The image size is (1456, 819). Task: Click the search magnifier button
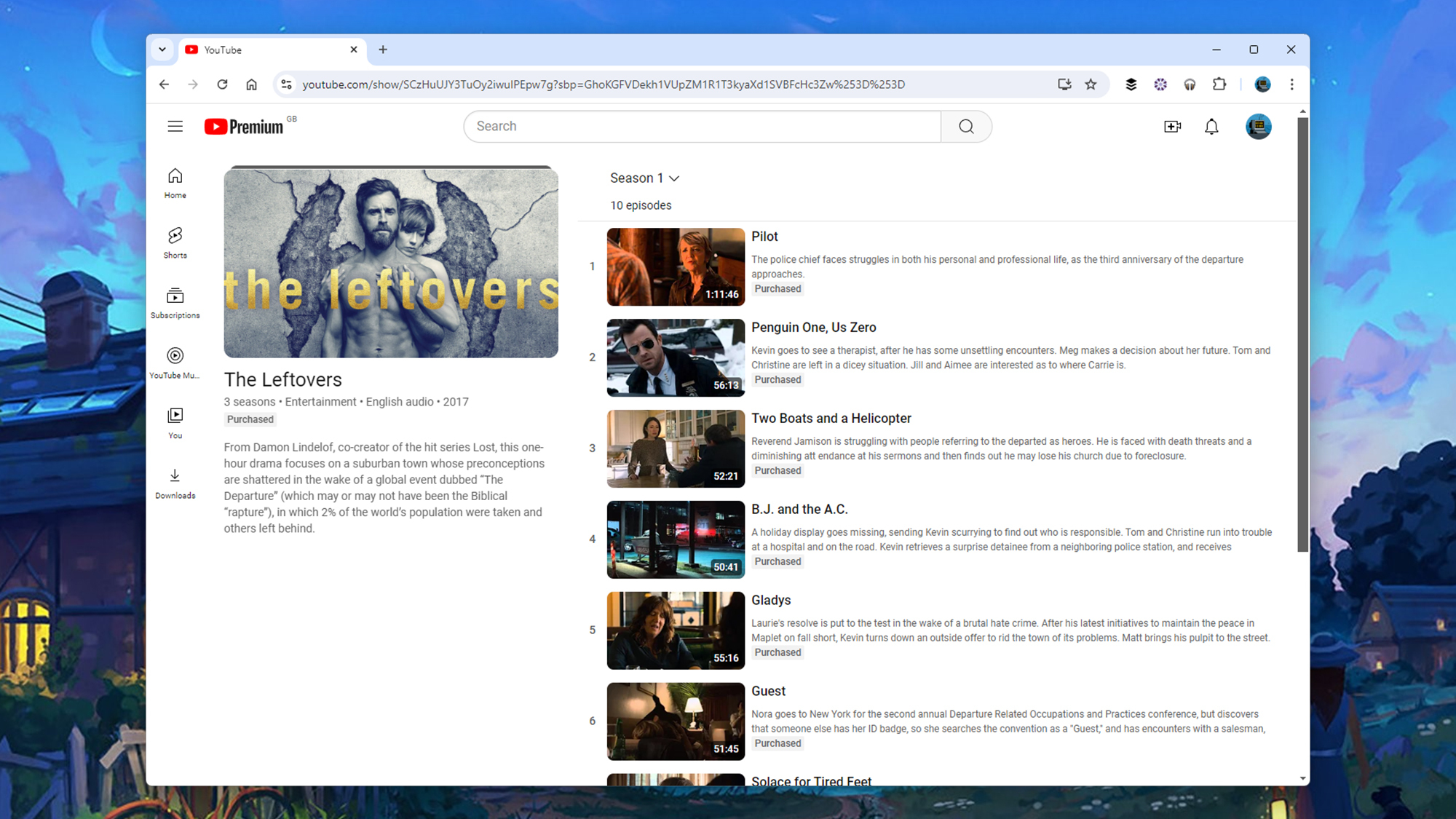(966, 127)
